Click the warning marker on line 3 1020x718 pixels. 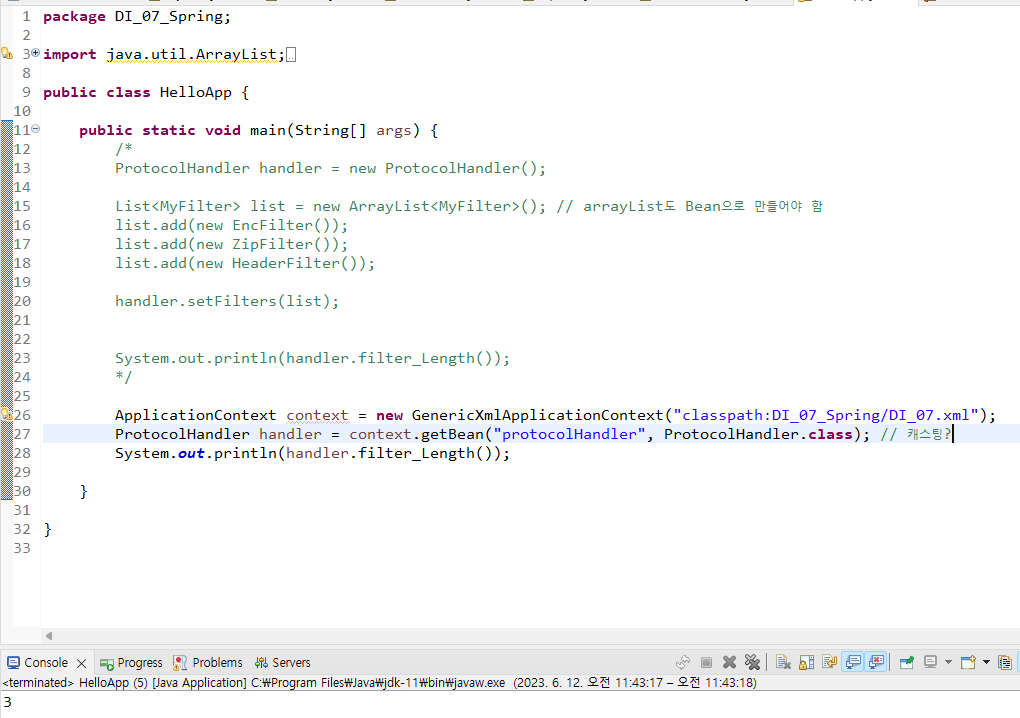(x=7, y=54)
